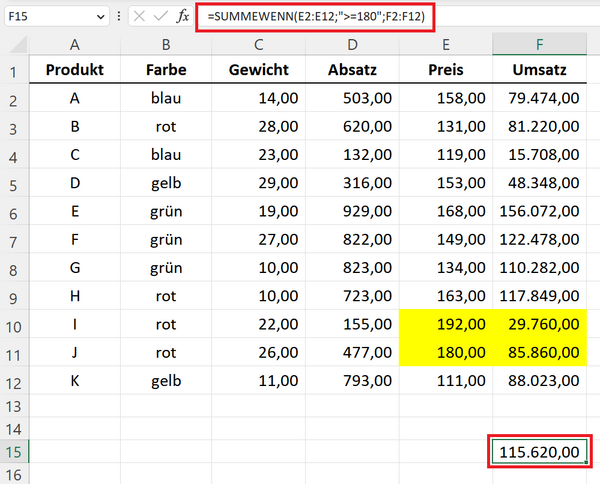Viewport: 600px width, 484px height.
Task: Select Preis cell 111,00
Action: (446, 381)
